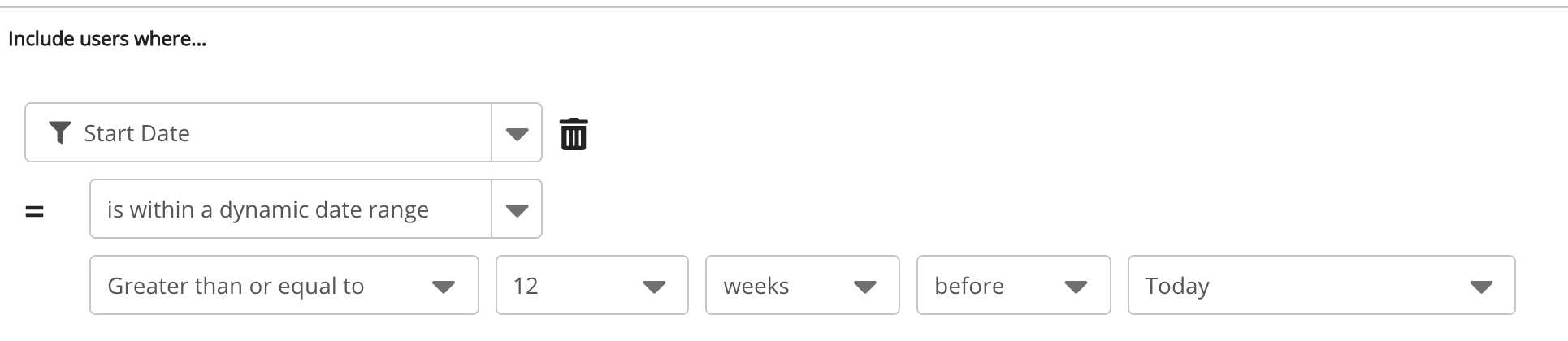Expand the Start Date dropdown arrow
This screenshot has width=1568, height=341.
pyautogui.click(x=517, y=133)
